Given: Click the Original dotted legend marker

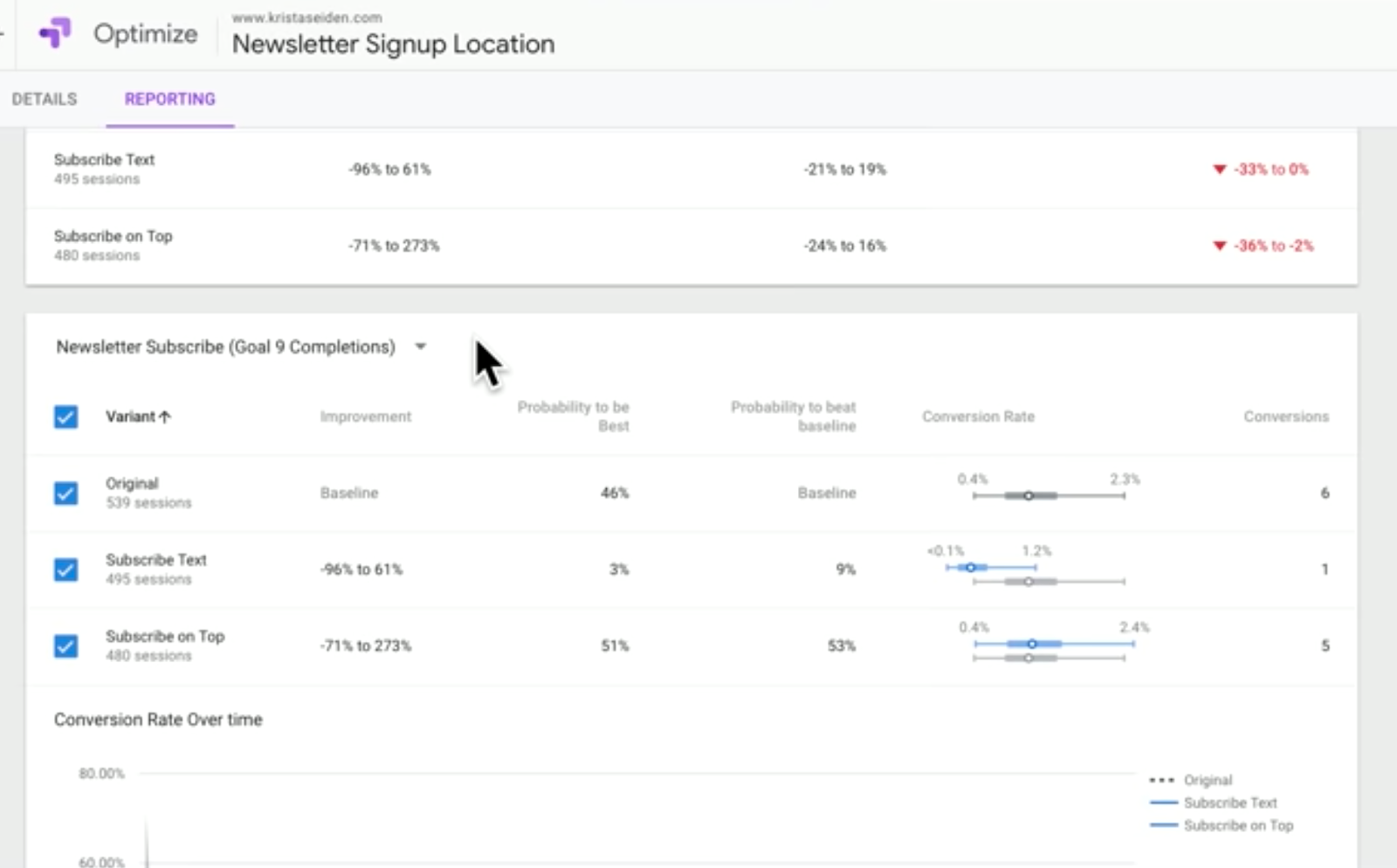Looking at the screenshot, I should point(1162,780).
